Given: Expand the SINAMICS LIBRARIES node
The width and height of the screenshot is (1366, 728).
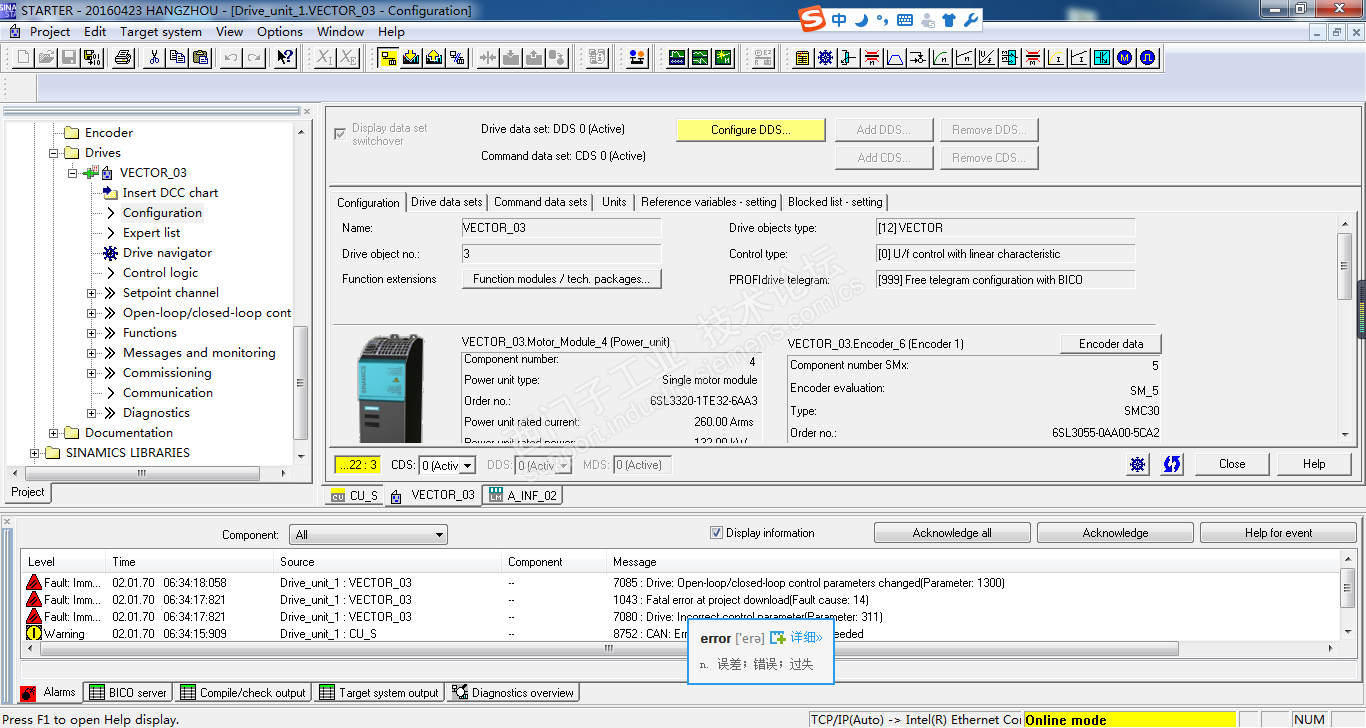Looking at the screenshot, I should pyautogui.click(x=35, y=453).
